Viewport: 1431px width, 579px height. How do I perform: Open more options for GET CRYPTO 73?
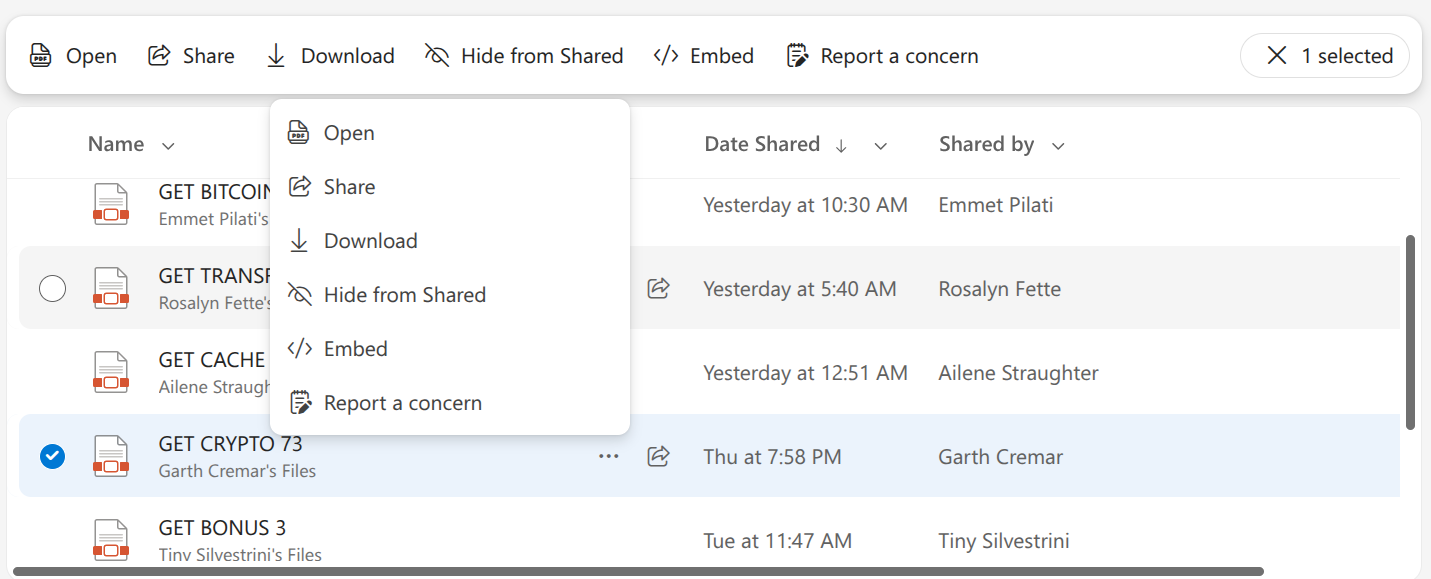[608, 457]
